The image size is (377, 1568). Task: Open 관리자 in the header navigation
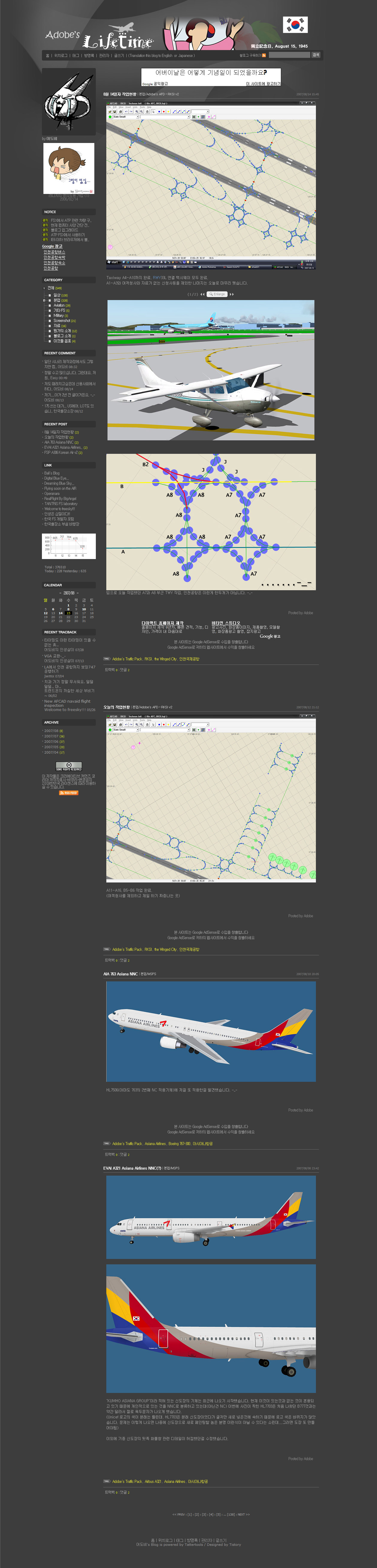coord(104,55)
